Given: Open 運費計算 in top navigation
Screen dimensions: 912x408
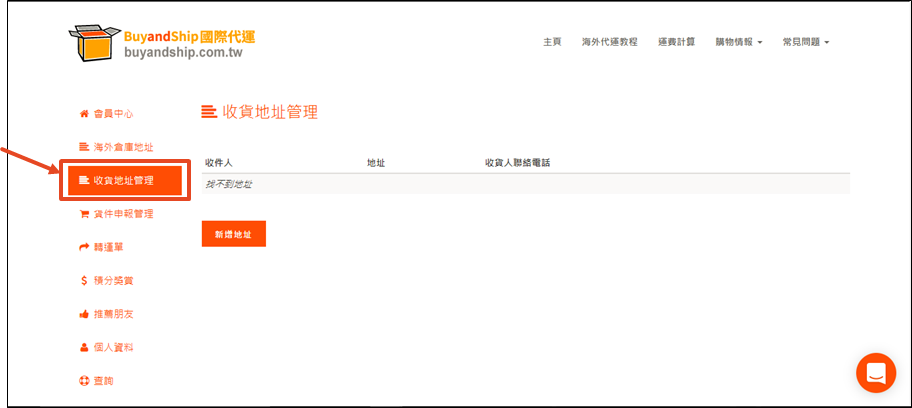Looking at the screenshot, I should (676, 42).
